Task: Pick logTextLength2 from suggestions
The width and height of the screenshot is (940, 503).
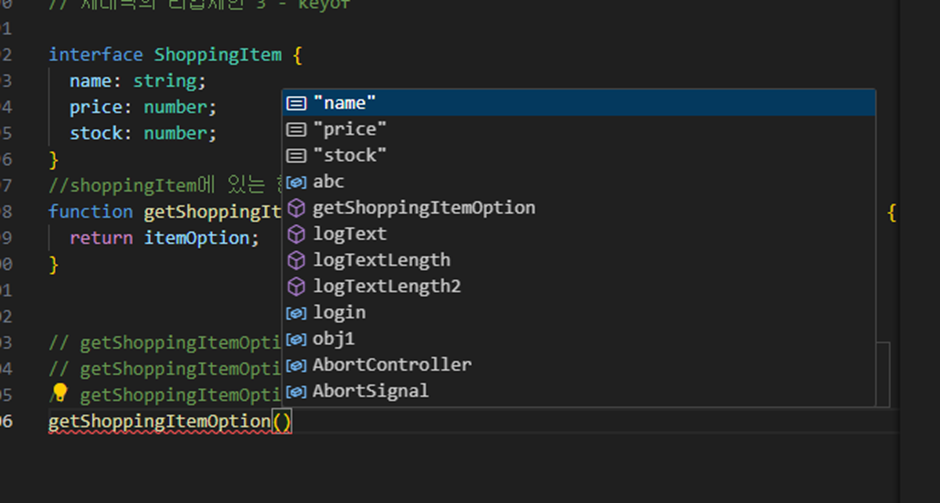Action: point(579,287)
